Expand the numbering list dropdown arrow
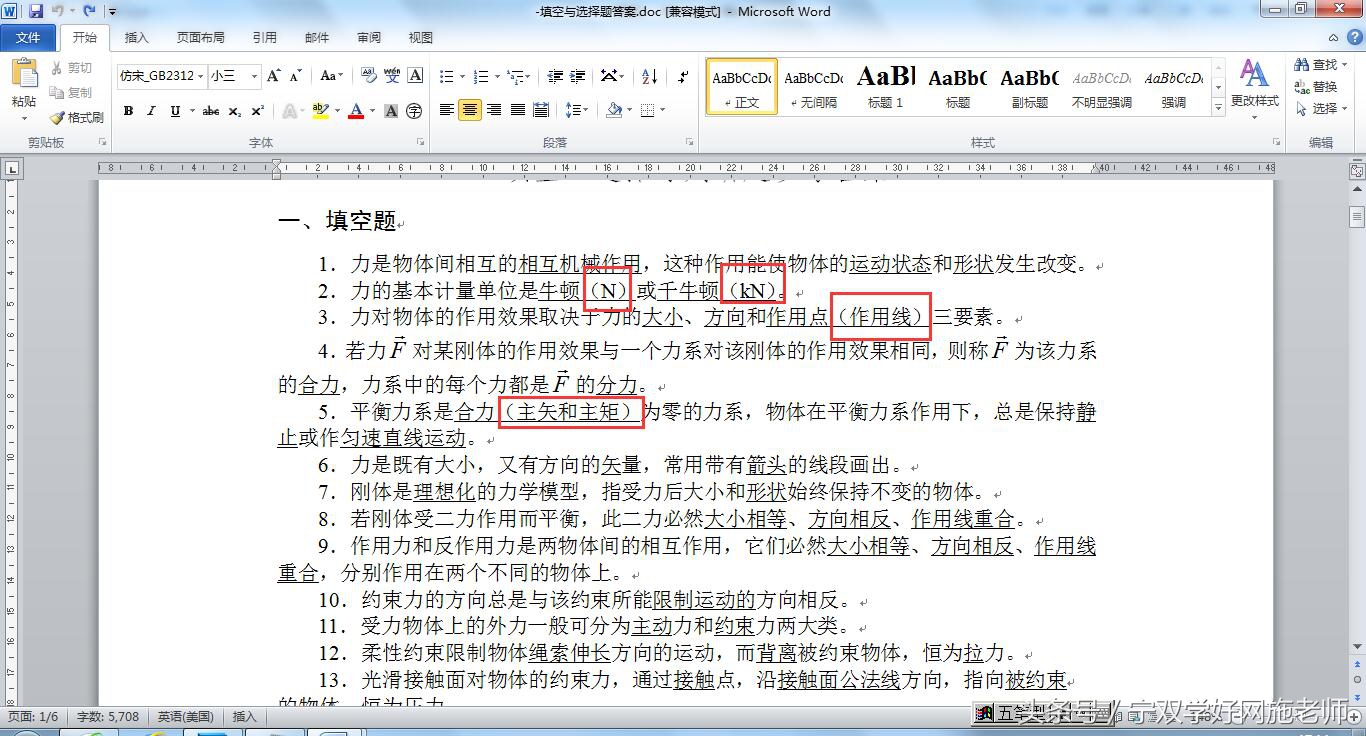The height and width of the screenshot is (736, 1366). pyautogui.click(x=497, y=76)
